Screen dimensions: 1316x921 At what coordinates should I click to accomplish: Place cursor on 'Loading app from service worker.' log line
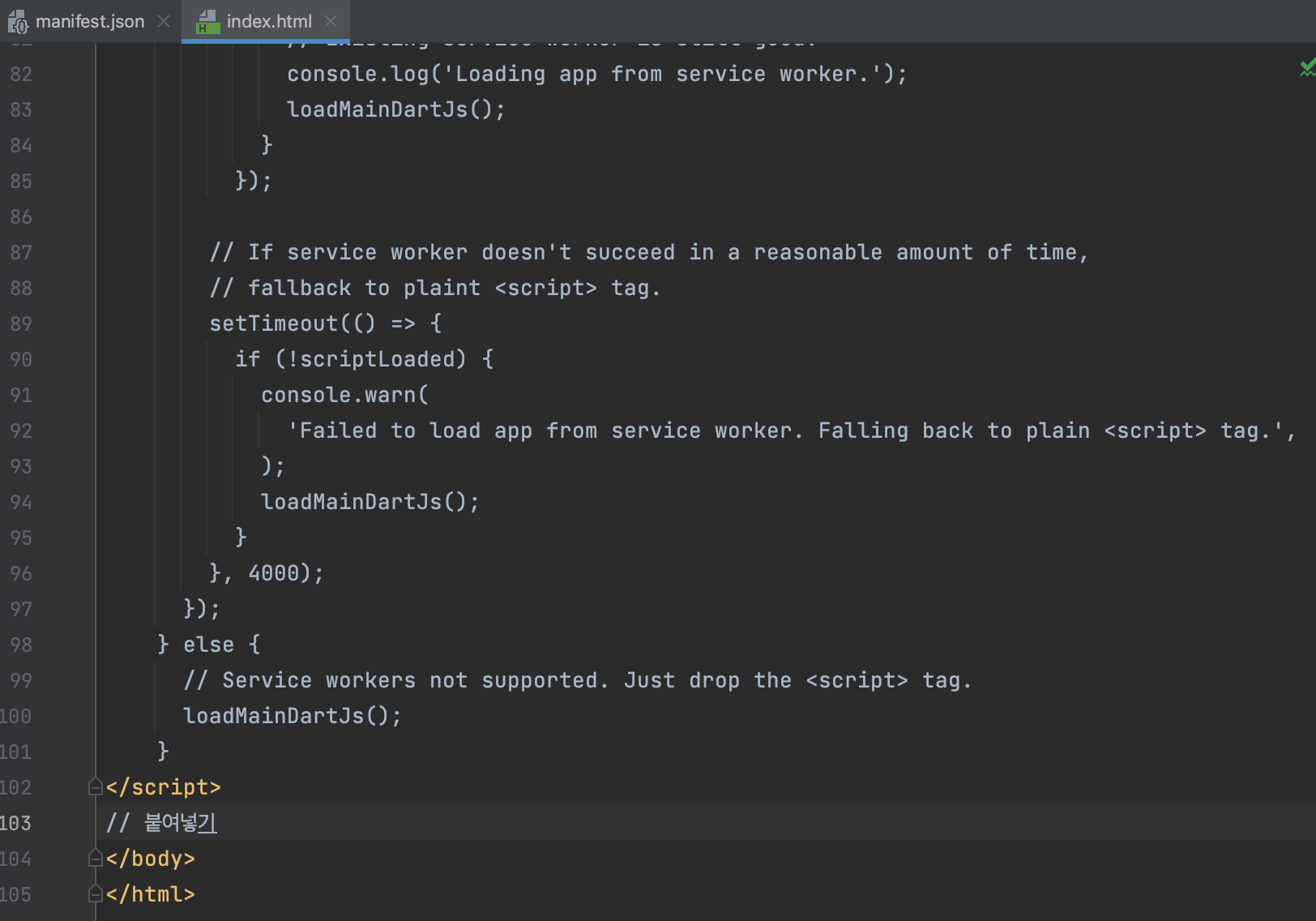pos(597,74)
